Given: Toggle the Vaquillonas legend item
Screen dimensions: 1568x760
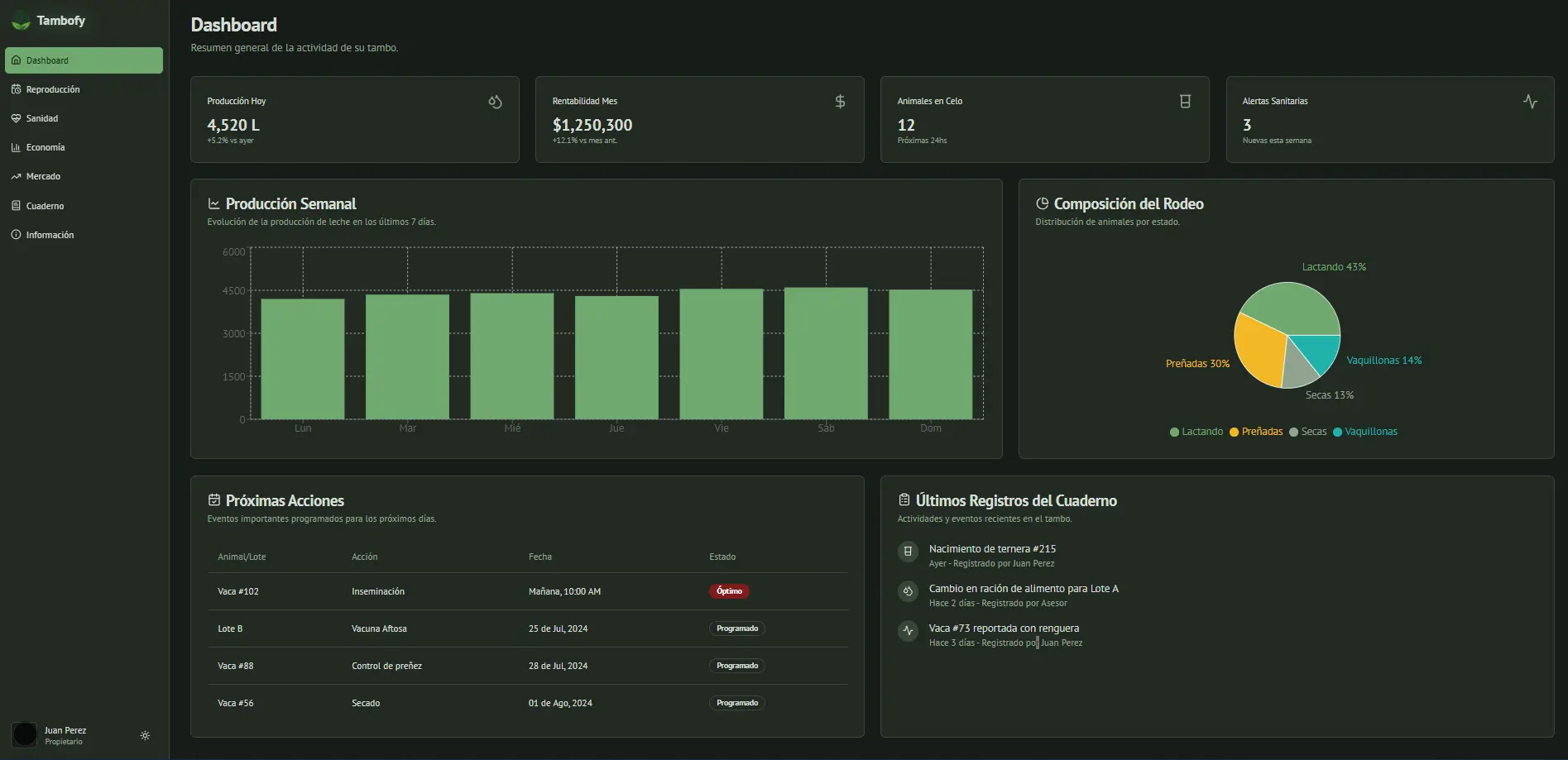Looking at the screenshot, I should point(1364,432).
